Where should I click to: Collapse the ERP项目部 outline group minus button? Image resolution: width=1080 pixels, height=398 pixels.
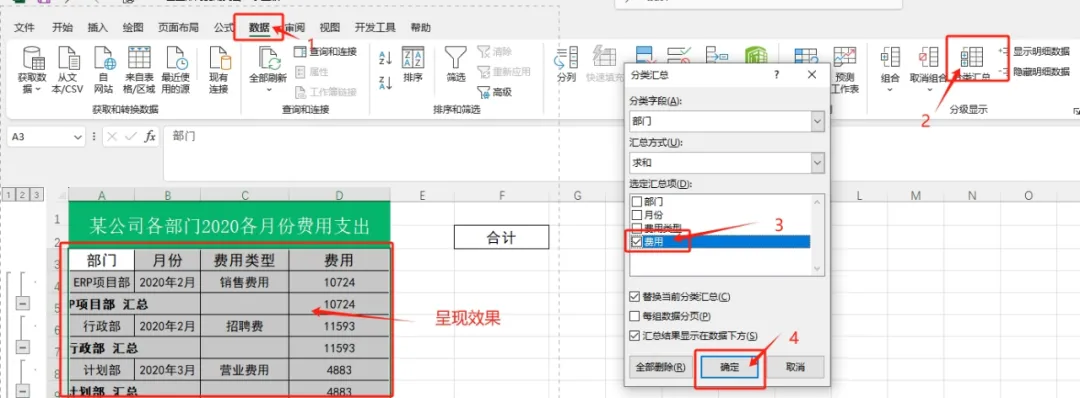22,304
